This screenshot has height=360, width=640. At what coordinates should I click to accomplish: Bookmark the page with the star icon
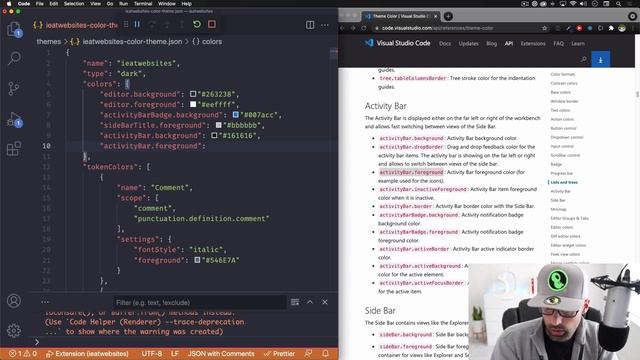coord(544,28)
